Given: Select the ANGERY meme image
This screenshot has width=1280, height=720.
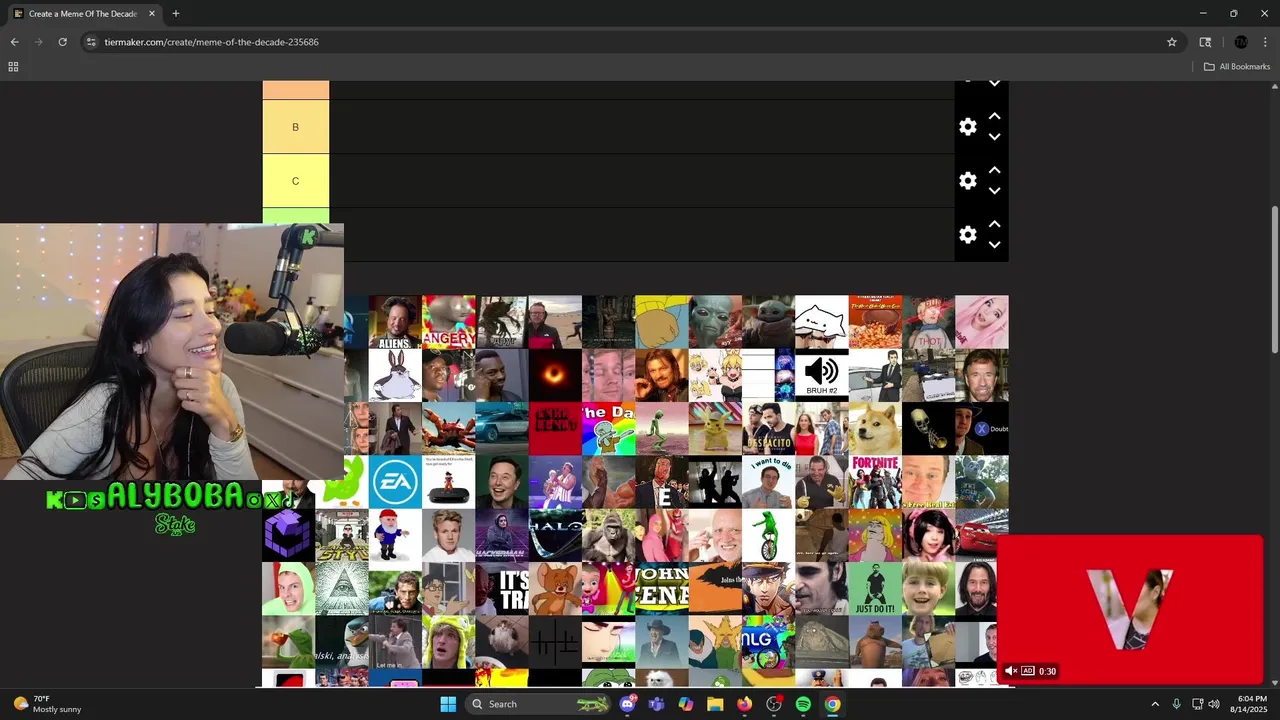Looking at the screenshot, I should (x=449, y=321).
